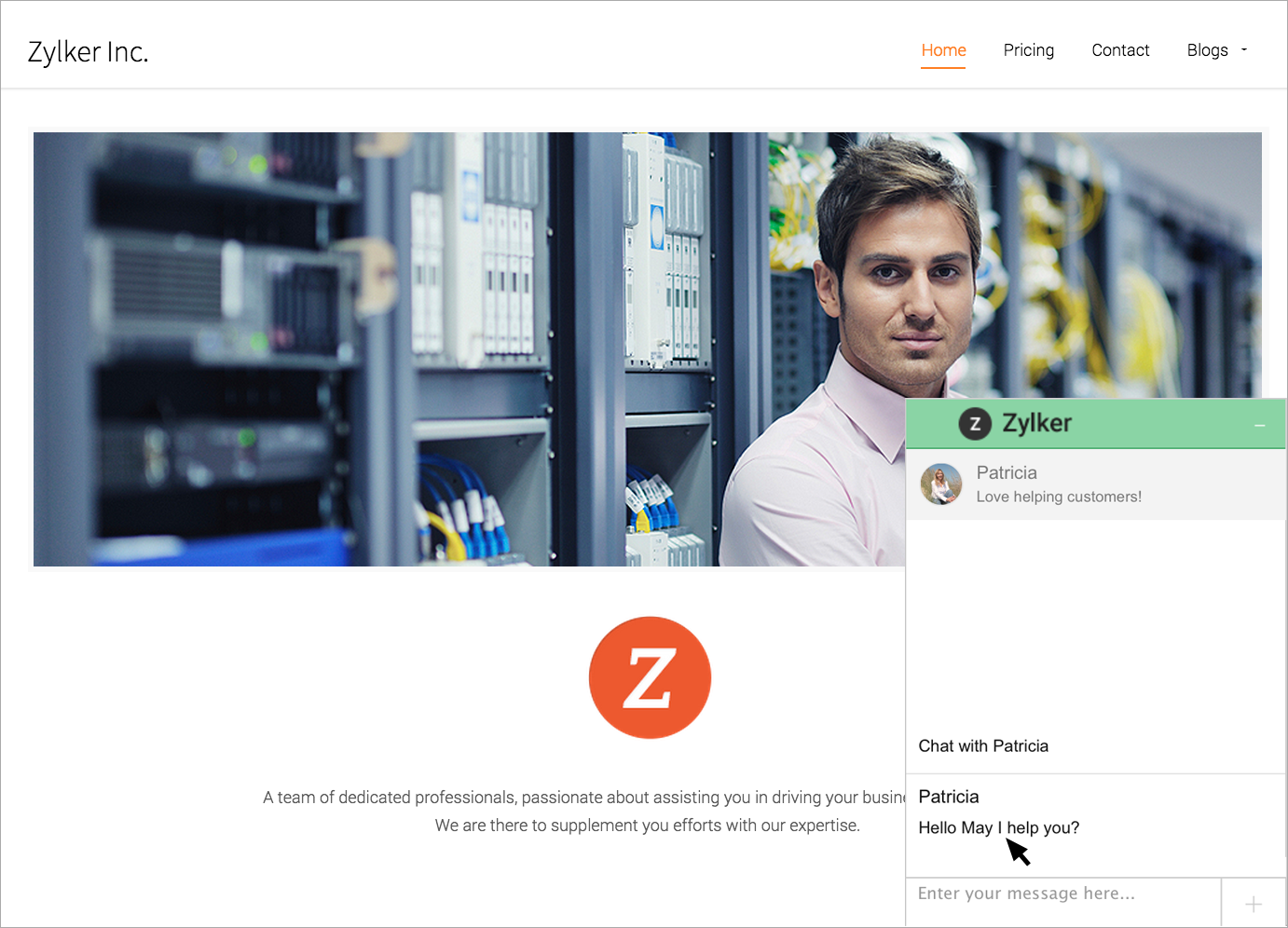Click the 'Love helping customers!' status text
Image resolution: width=1288 pixels, height=928 pixels.
[1059, 497]
